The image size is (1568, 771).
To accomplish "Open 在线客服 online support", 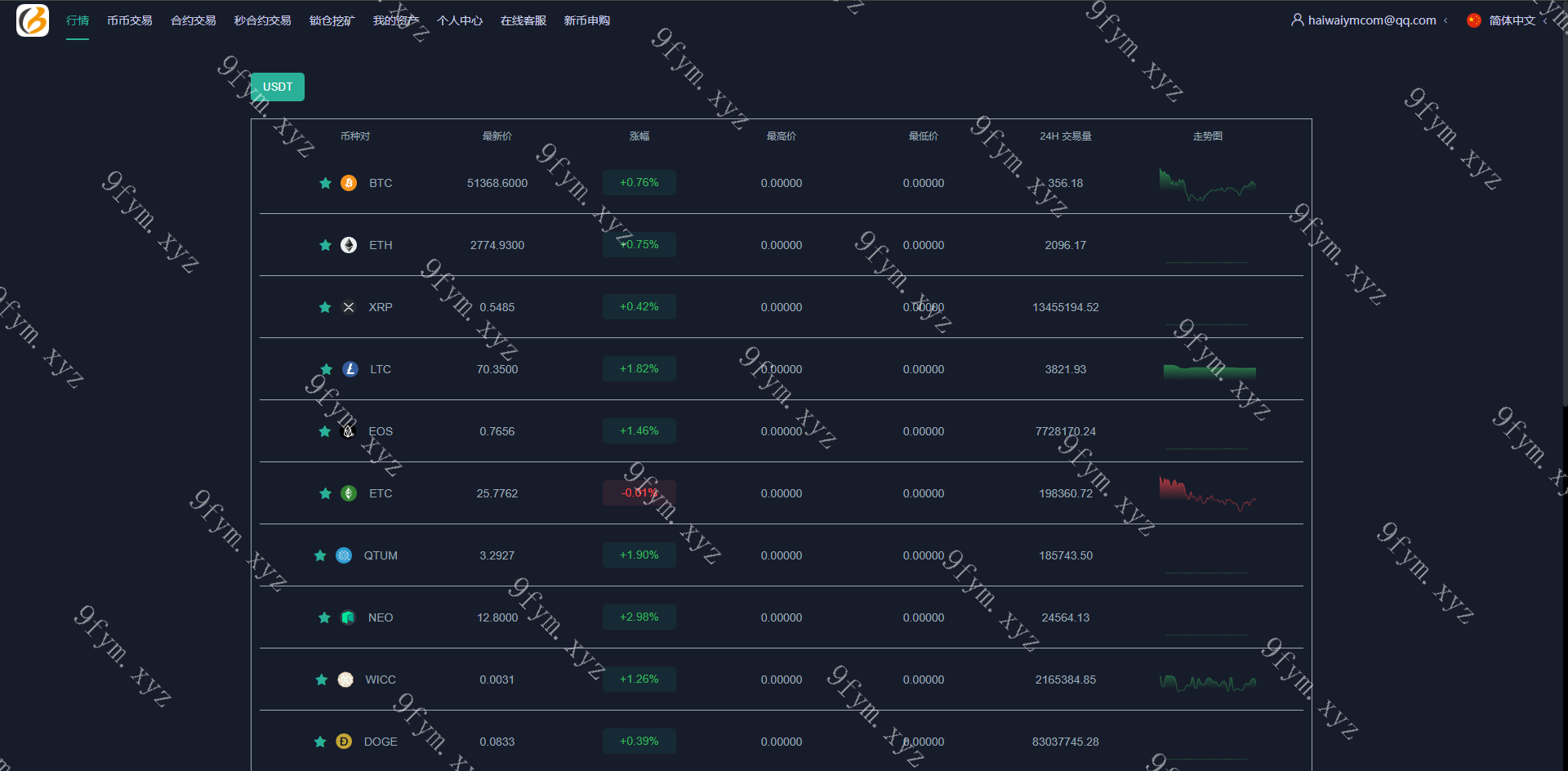I will (523, 20).
